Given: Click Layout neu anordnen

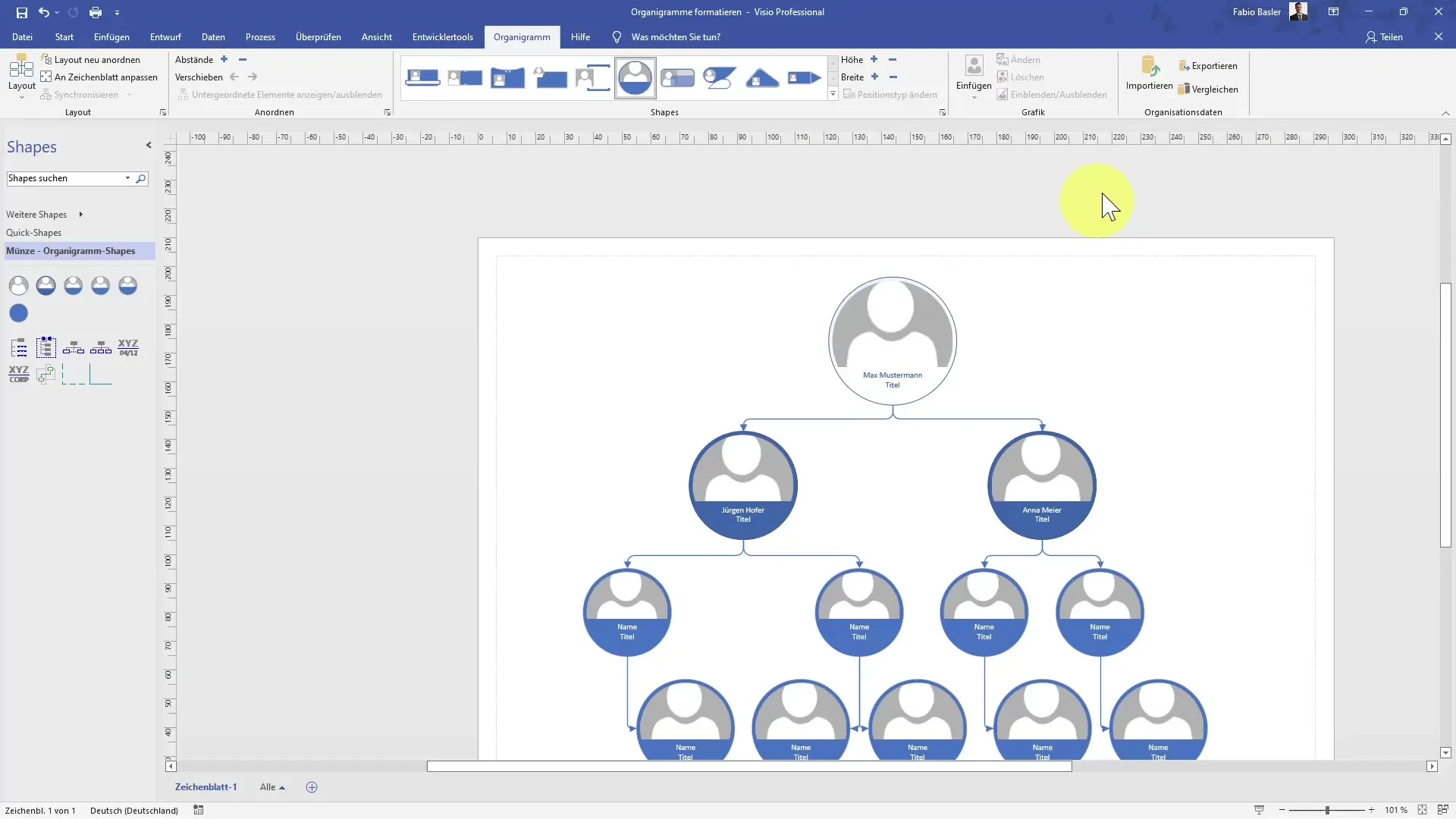Looking at the screenshot, I should pyautogui.click(x=90, y=59).
